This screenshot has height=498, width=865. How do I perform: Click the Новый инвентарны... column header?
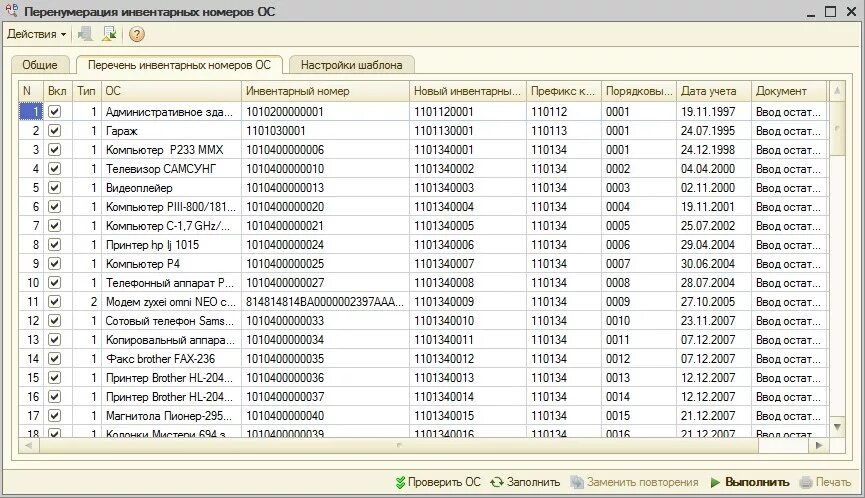click(x=468, y=91)
